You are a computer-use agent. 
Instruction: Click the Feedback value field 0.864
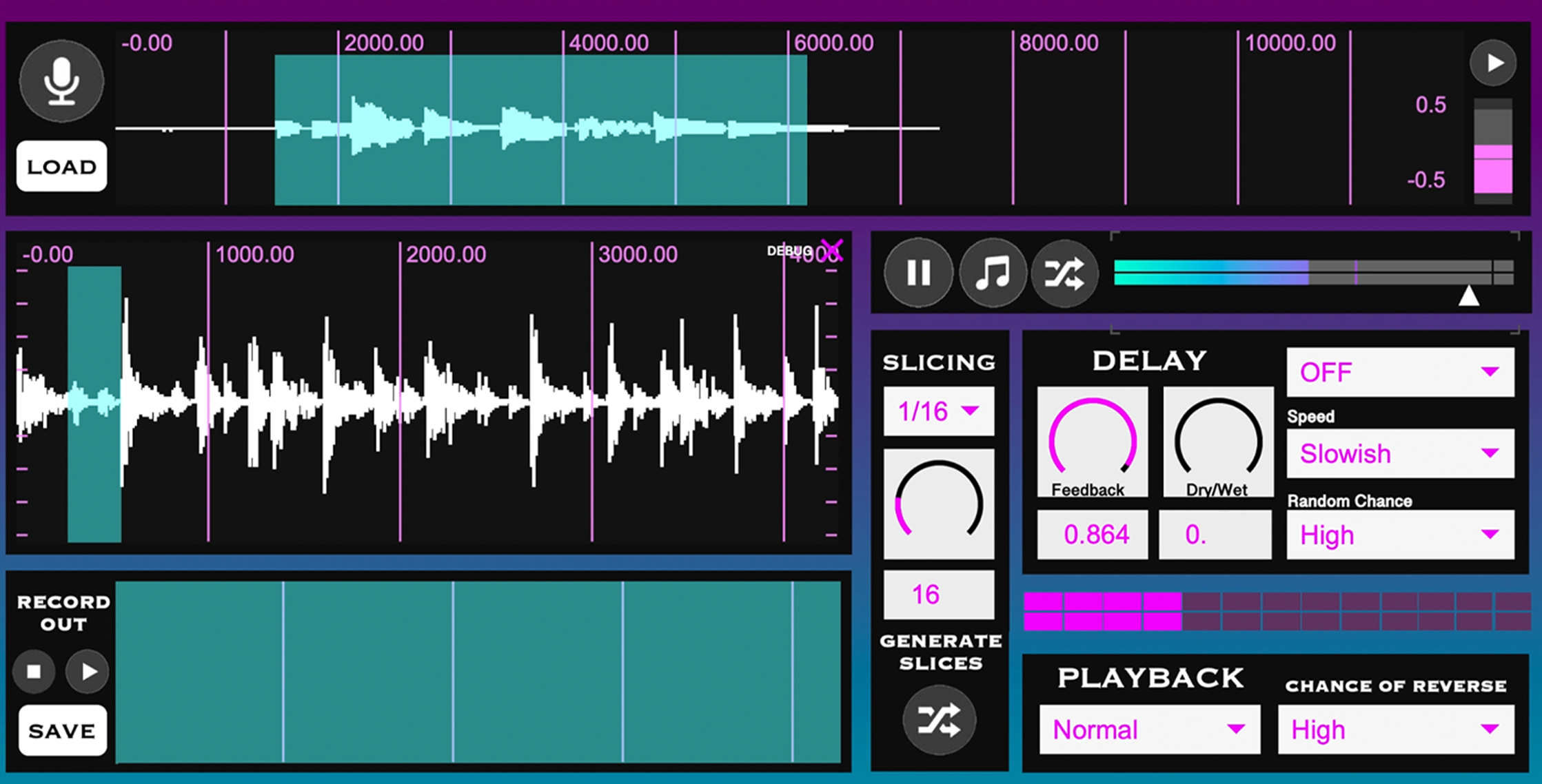click(x=1093, y=535)
